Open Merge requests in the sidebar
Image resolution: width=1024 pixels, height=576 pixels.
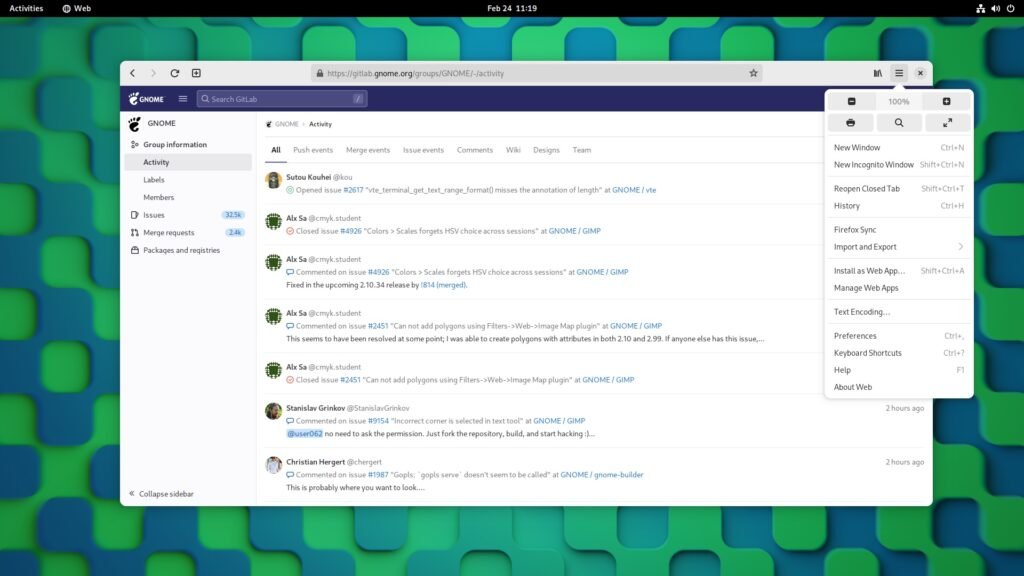click(188, 232)
